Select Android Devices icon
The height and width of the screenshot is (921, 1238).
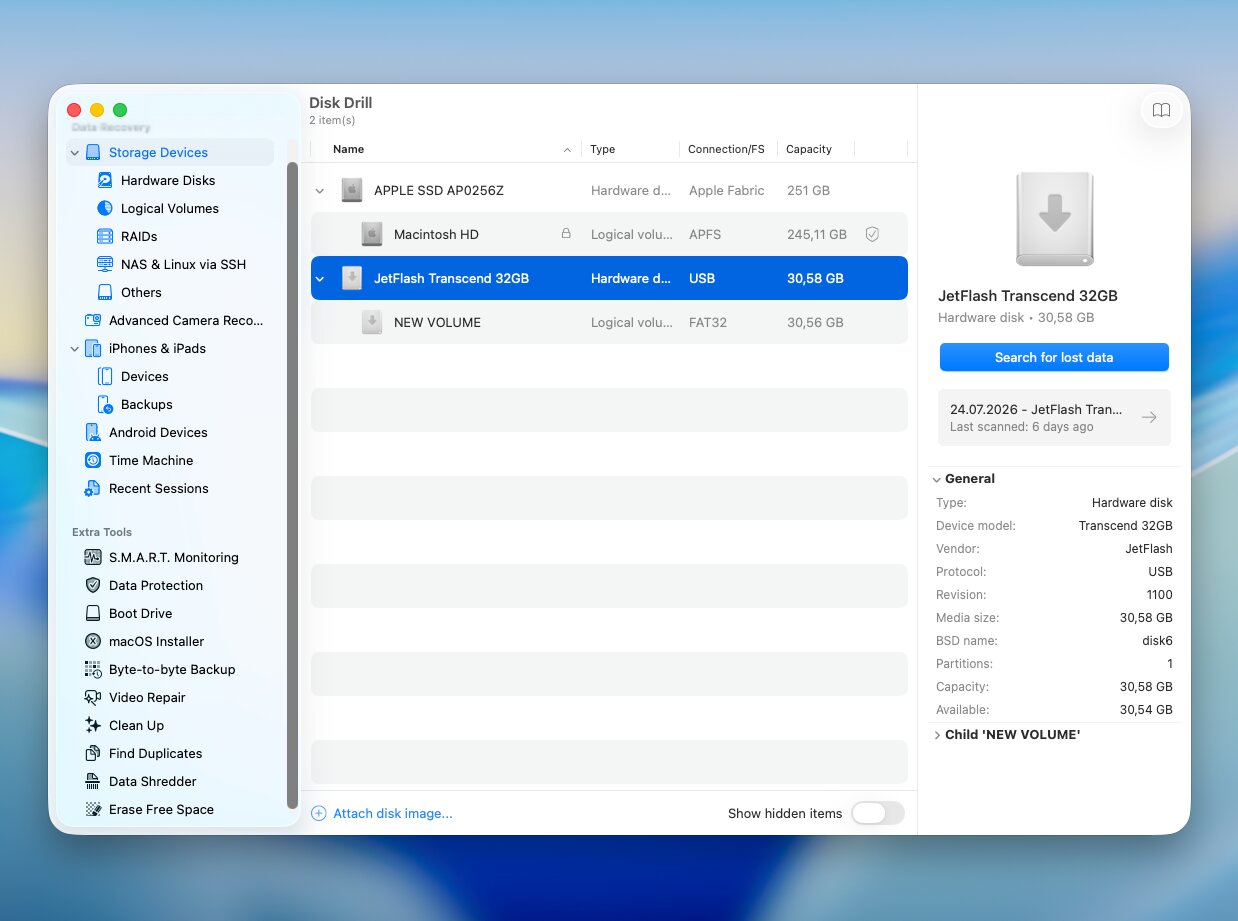(x=93, y=432)
